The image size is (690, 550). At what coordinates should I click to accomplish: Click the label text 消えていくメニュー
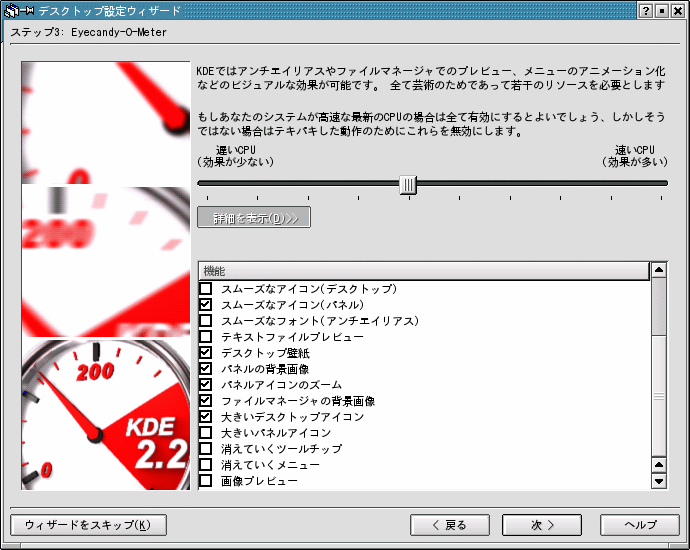pos(270,465)
